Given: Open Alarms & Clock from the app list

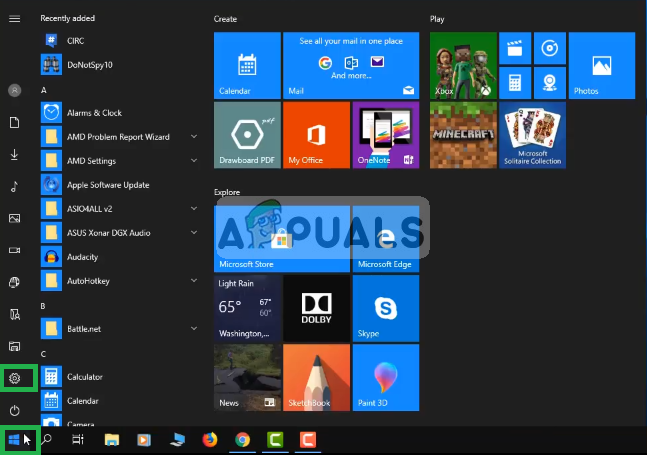Looking at the screenshot, I should tap(94, 113).
